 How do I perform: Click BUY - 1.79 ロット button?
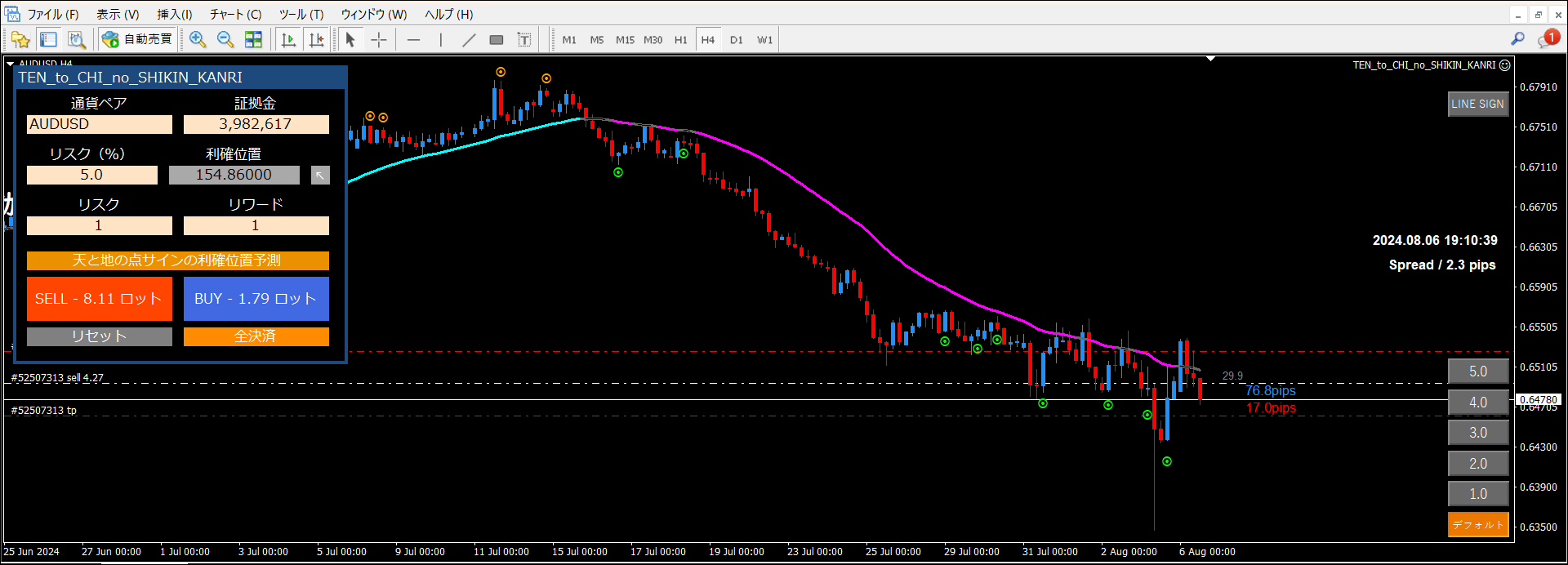[x=256, y=299]
